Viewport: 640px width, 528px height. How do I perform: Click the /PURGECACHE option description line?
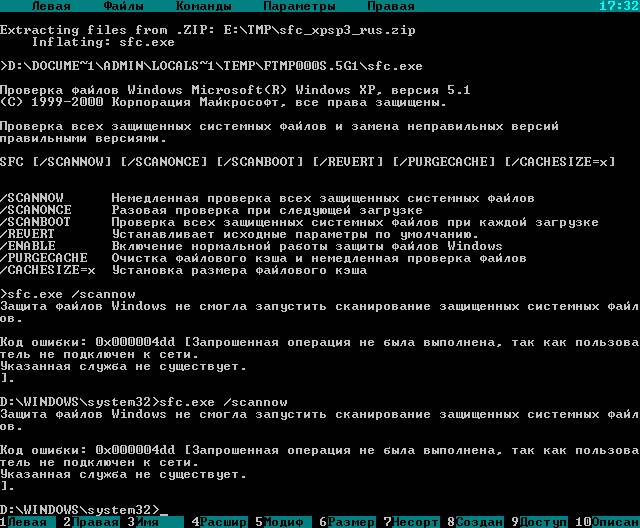263,258
